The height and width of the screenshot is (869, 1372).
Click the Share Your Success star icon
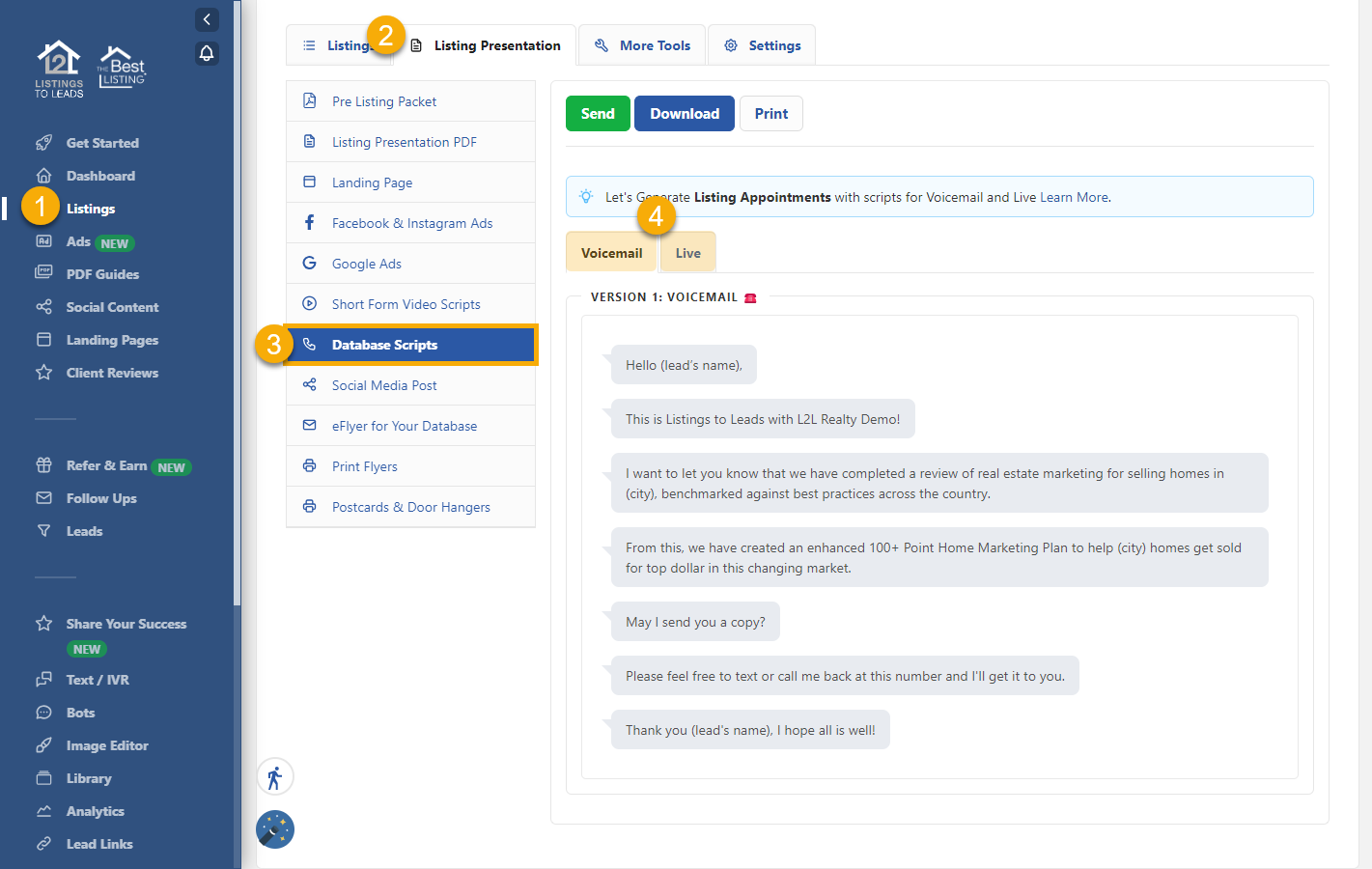43,624
